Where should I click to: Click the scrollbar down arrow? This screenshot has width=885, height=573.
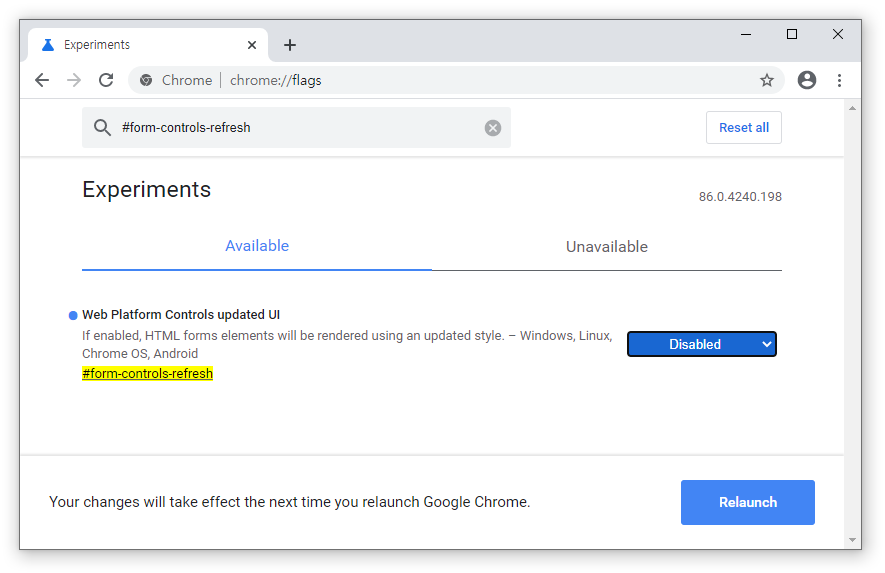pyautogui.click(x=852, y=540)
